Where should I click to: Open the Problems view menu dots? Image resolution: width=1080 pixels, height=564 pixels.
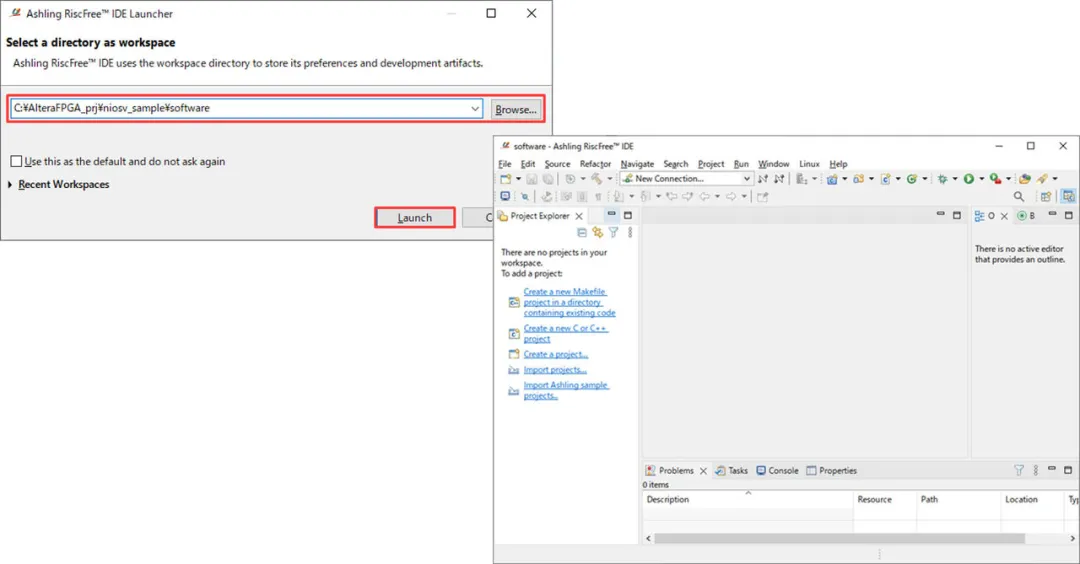1035,470
